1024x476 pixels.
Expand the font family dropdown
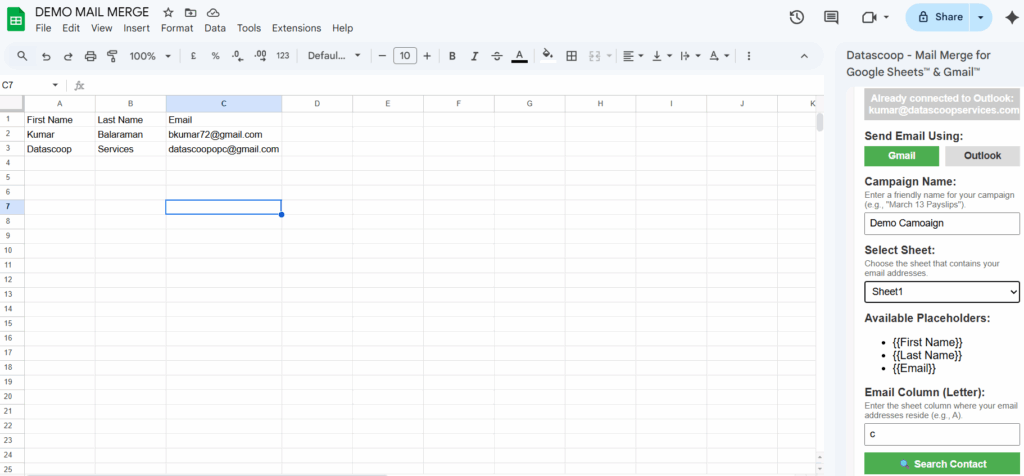[334, 56]
